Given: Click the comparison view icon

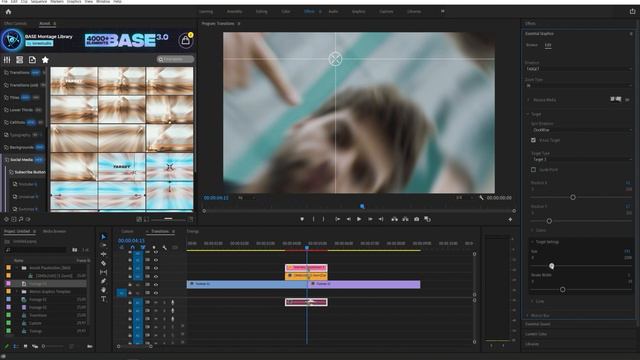Looking at the screenshot, I should click(427, 219).
